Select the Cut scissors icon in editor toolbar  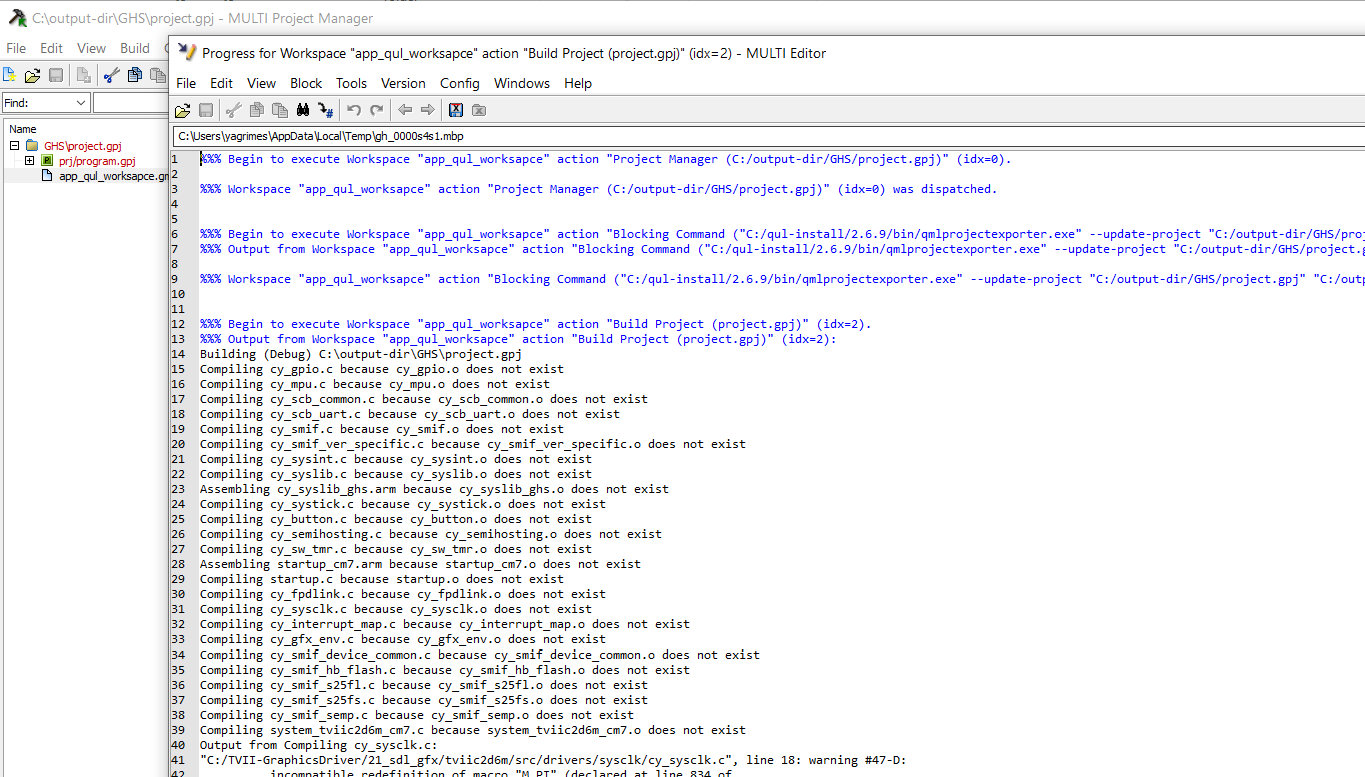click(x=234, y=110)
